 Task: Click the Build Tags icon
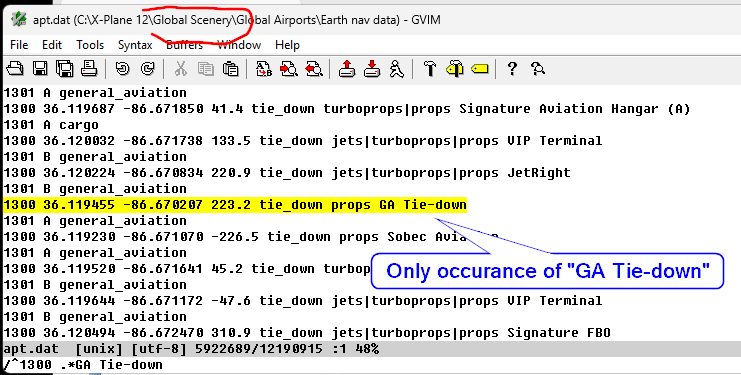click(455, 69)
